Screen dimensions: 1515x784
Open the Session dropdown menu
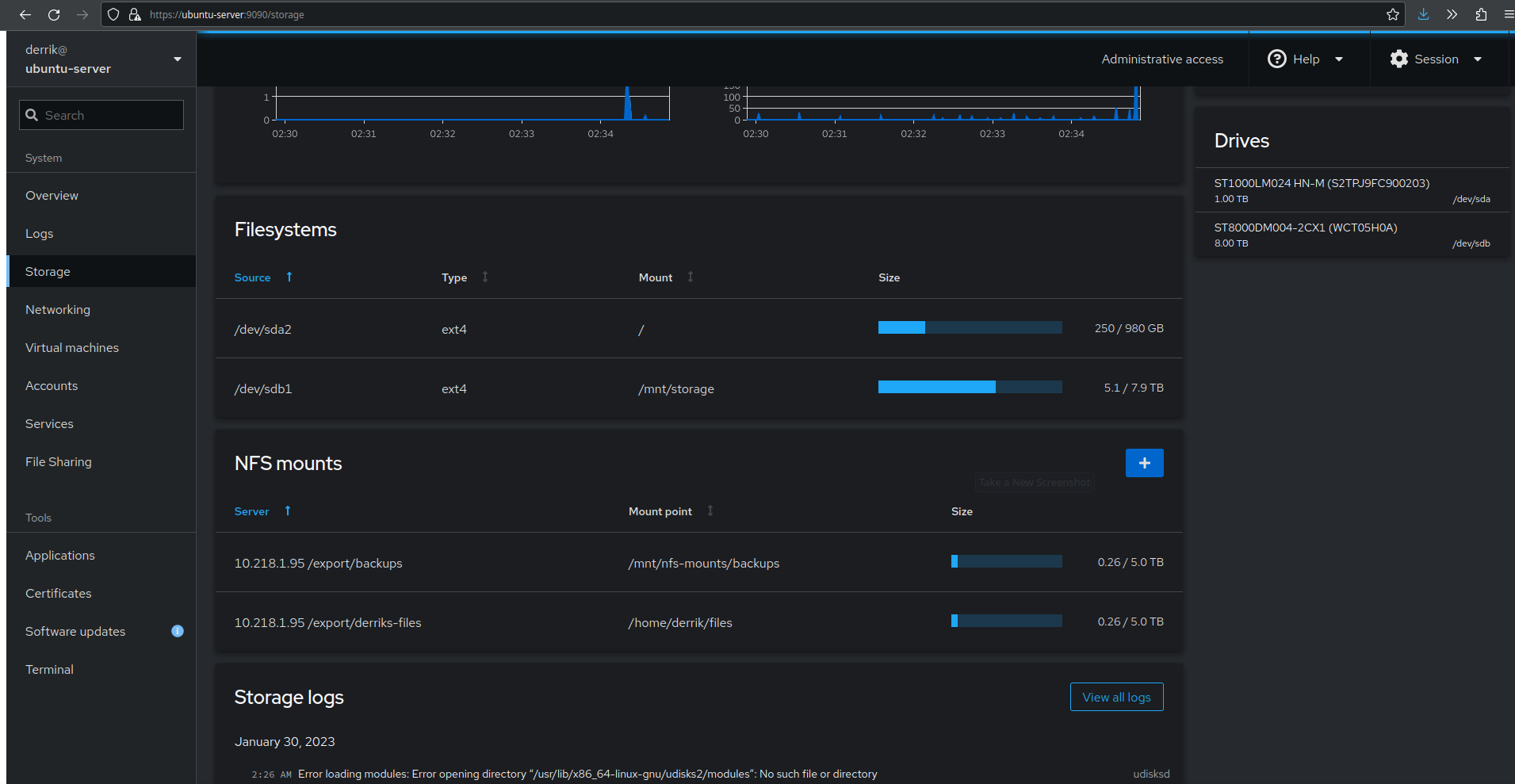click(x=1479, y=59)
